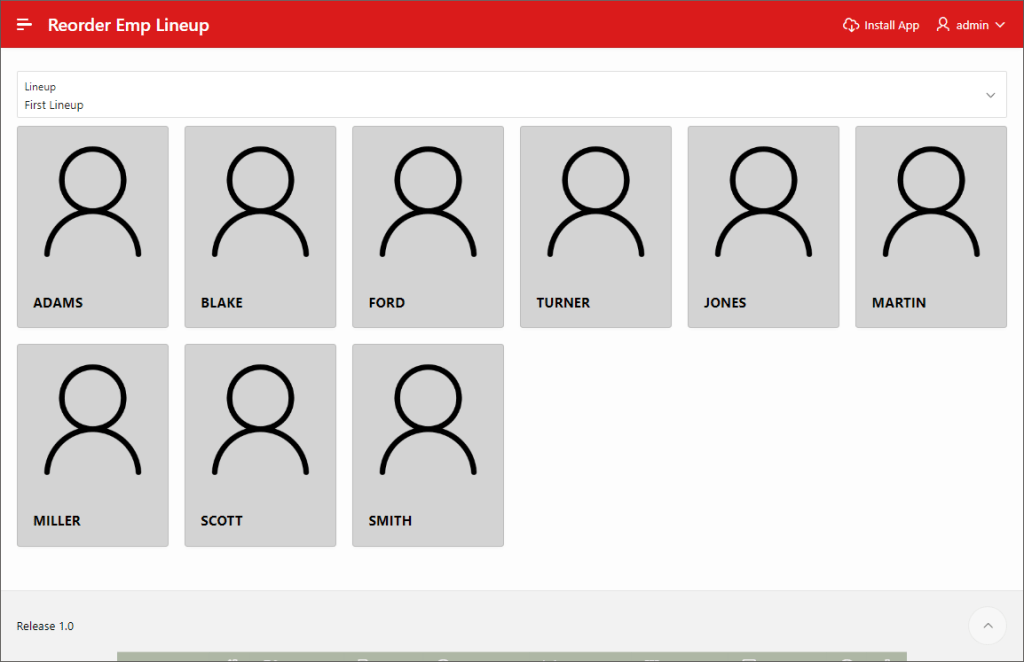Select the SCOTT employee card name
This screenshot has width=1024, height=662.
[222, 521]
